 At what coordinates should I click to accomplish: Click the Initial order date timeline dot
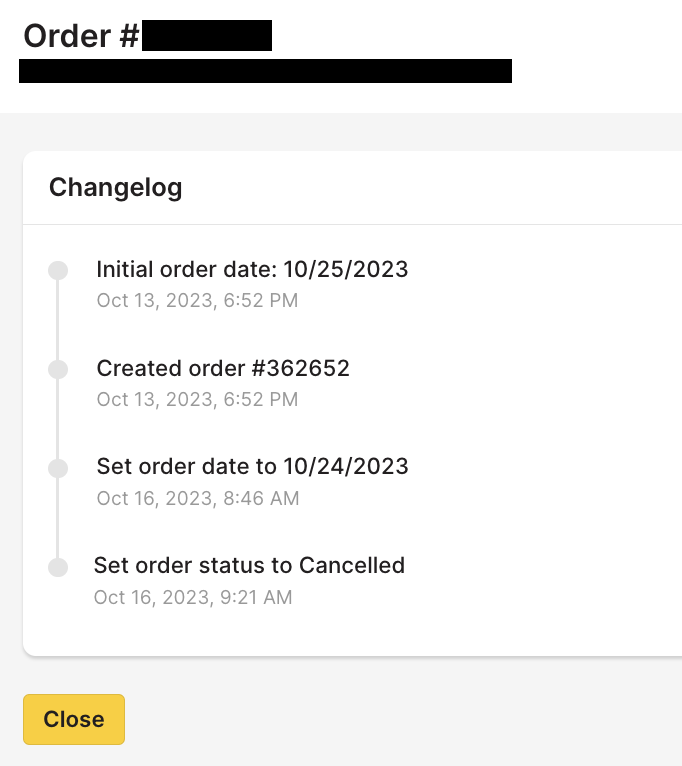[58, 271]
